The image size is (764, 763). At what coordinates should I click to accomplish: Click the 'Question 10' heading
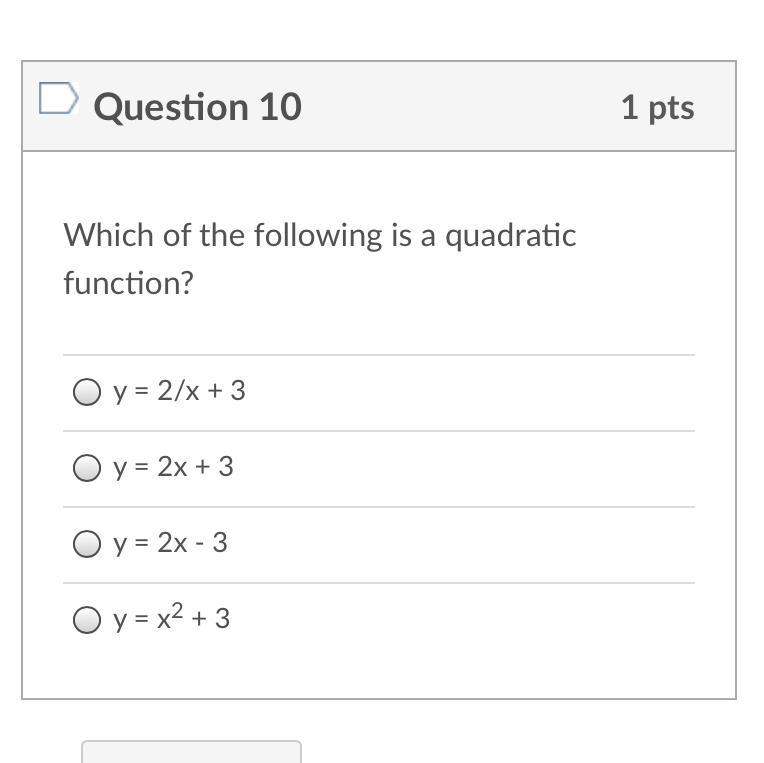tap(197, 107)
